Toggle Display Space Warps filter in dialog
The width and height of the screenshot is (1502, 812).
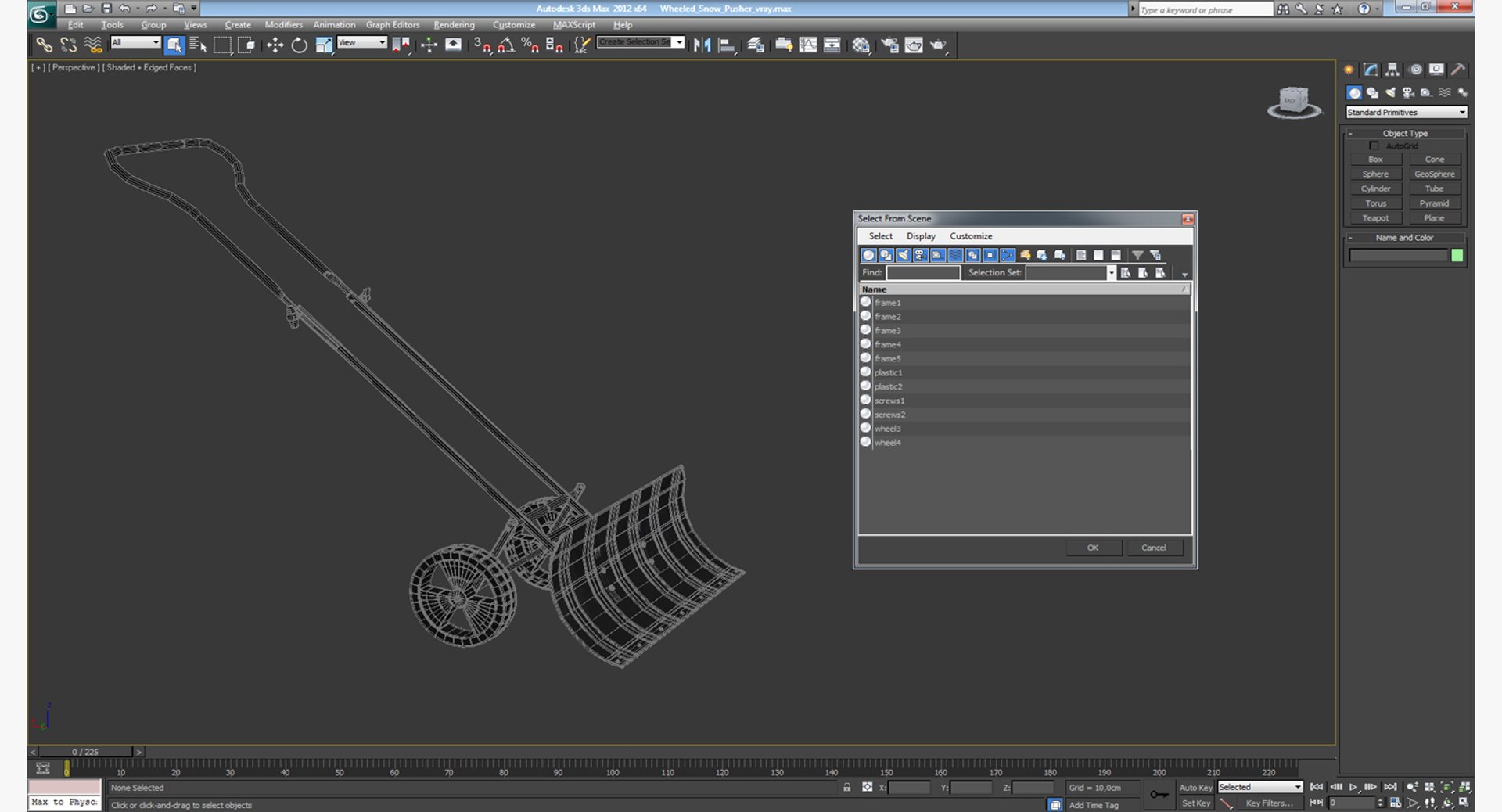[x=955, y=255]
